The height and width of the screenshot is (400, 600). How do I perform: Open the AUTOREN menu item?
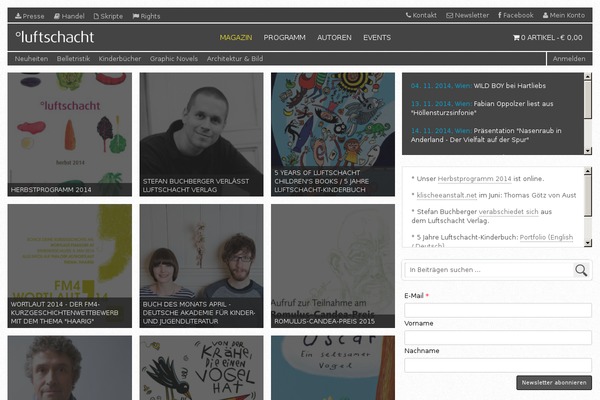tap(334, 38)
